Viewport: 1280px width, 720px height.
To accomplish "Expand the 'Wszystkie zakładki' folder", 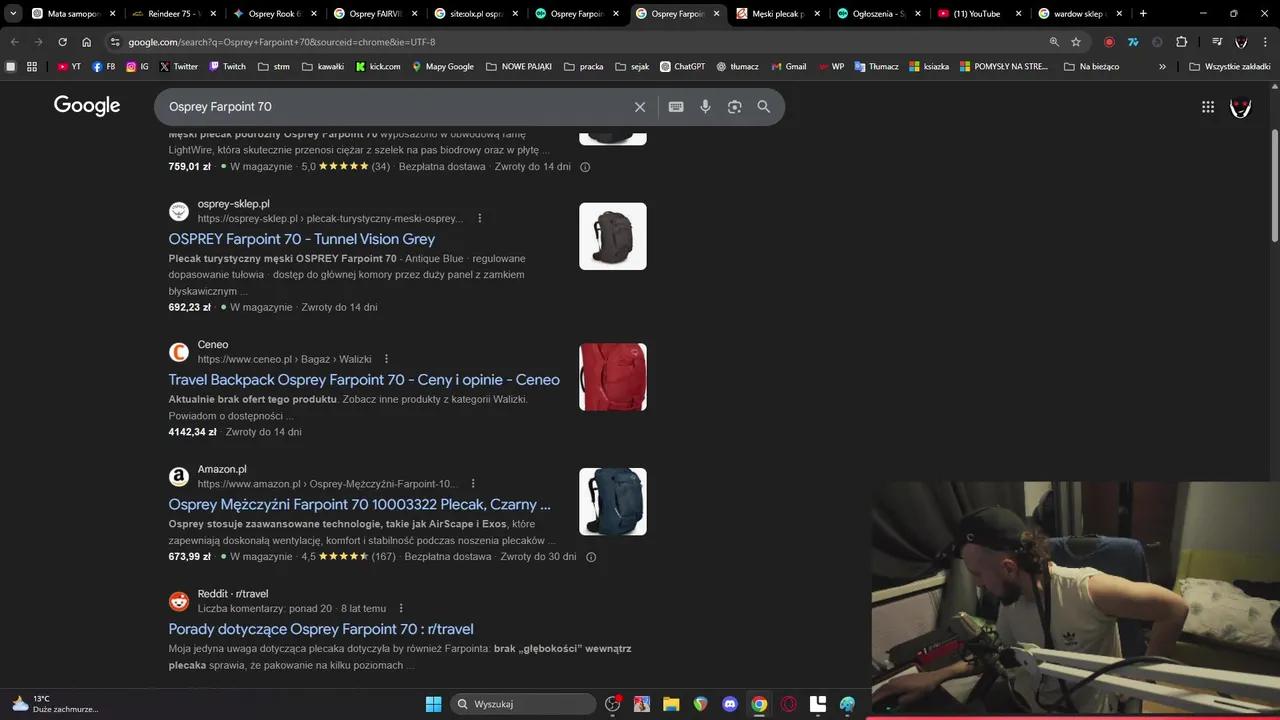I will tap(1230, 67).
